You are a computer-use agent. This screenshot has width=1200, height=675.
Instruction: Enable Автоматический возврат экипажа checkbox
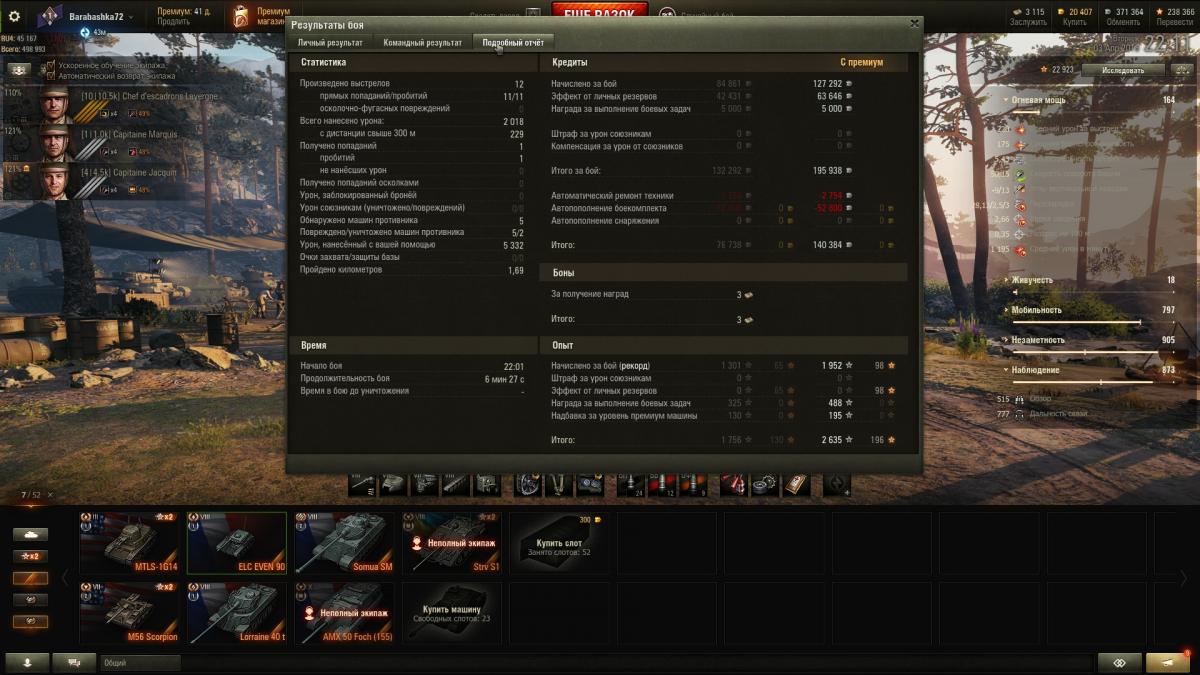(x=51, y=76)
